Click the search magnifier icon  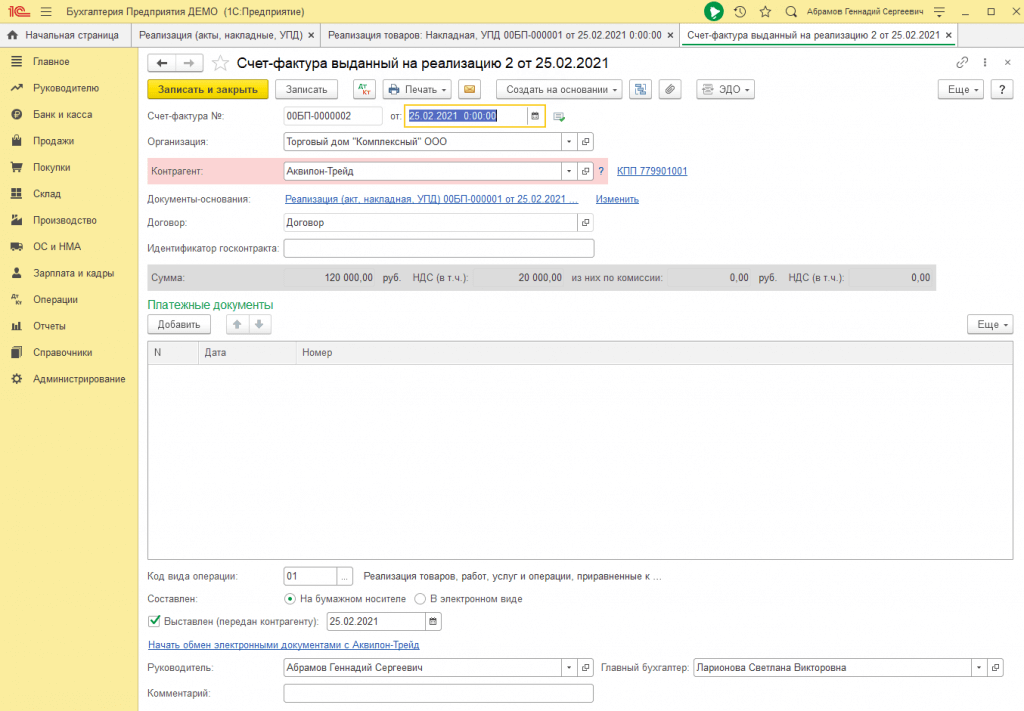(x=791, y=12)
